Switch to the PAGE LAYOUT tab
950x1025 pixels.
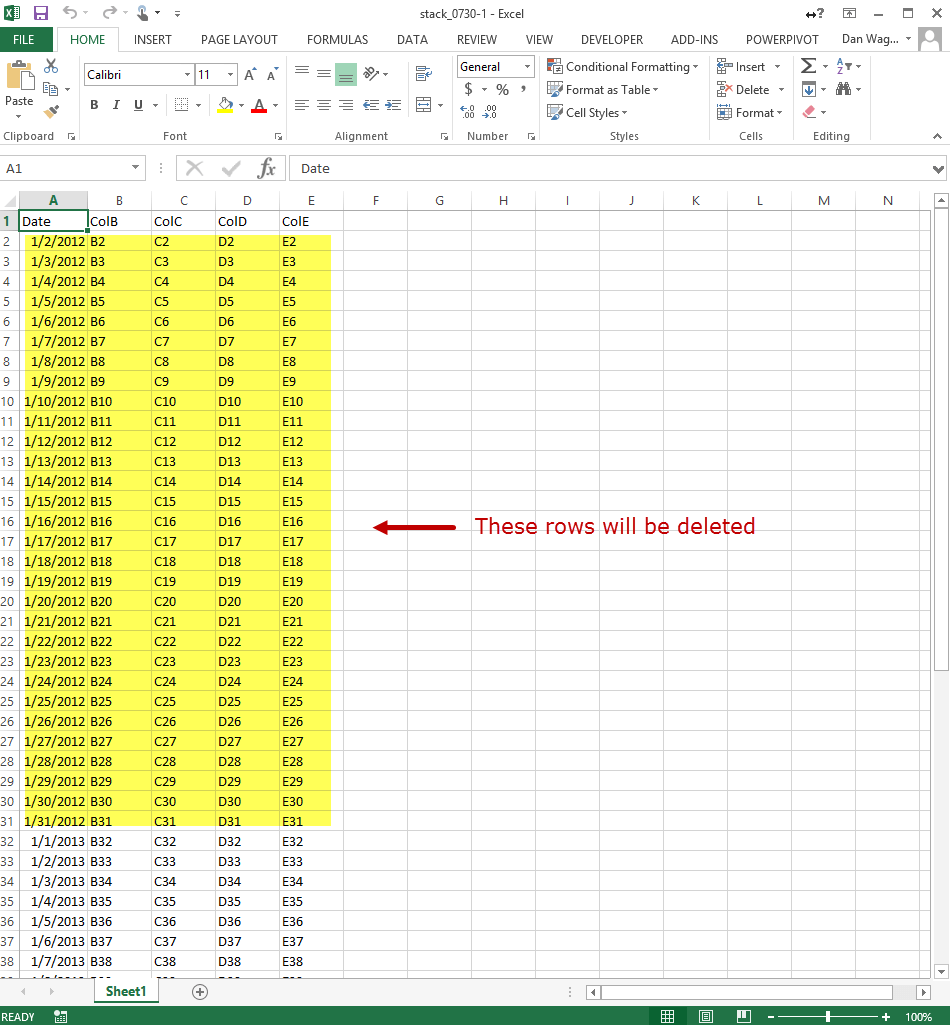(239, 39)
